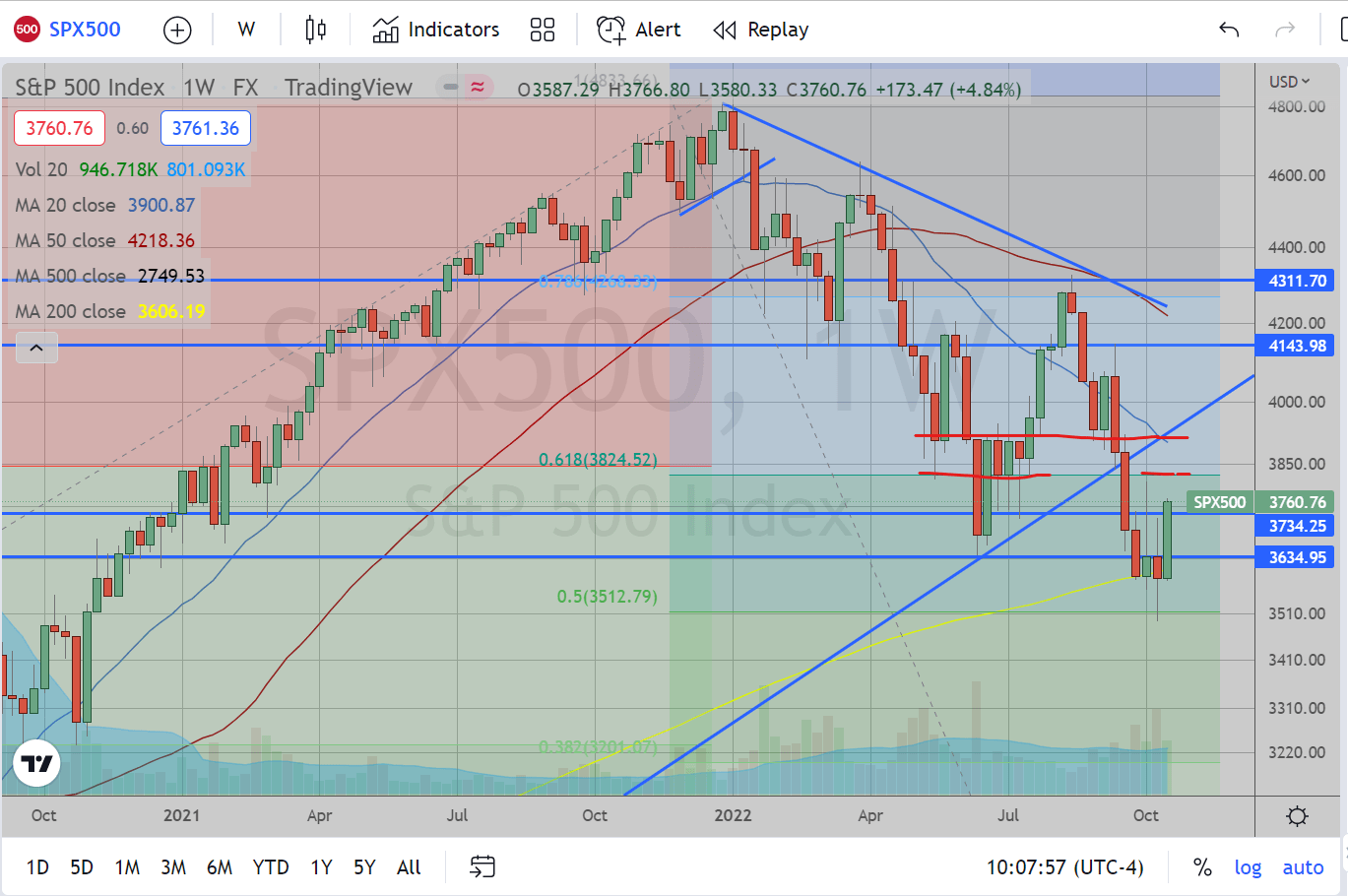Set range to 1Y
The image size is (1348, 896).
321,867
